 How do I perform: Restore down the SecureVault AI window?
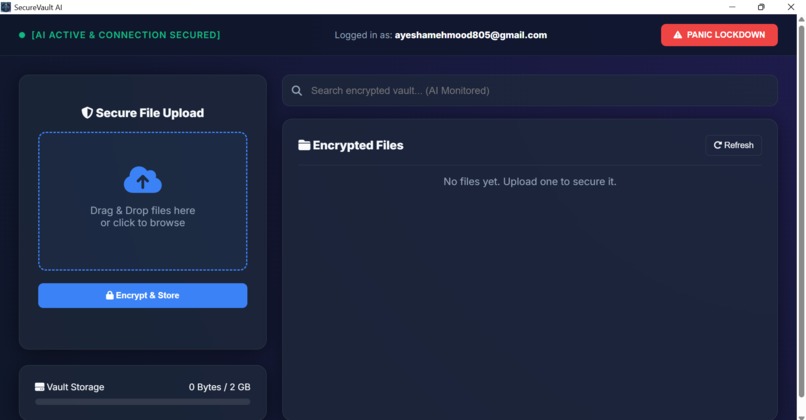[x=761, y=7]
